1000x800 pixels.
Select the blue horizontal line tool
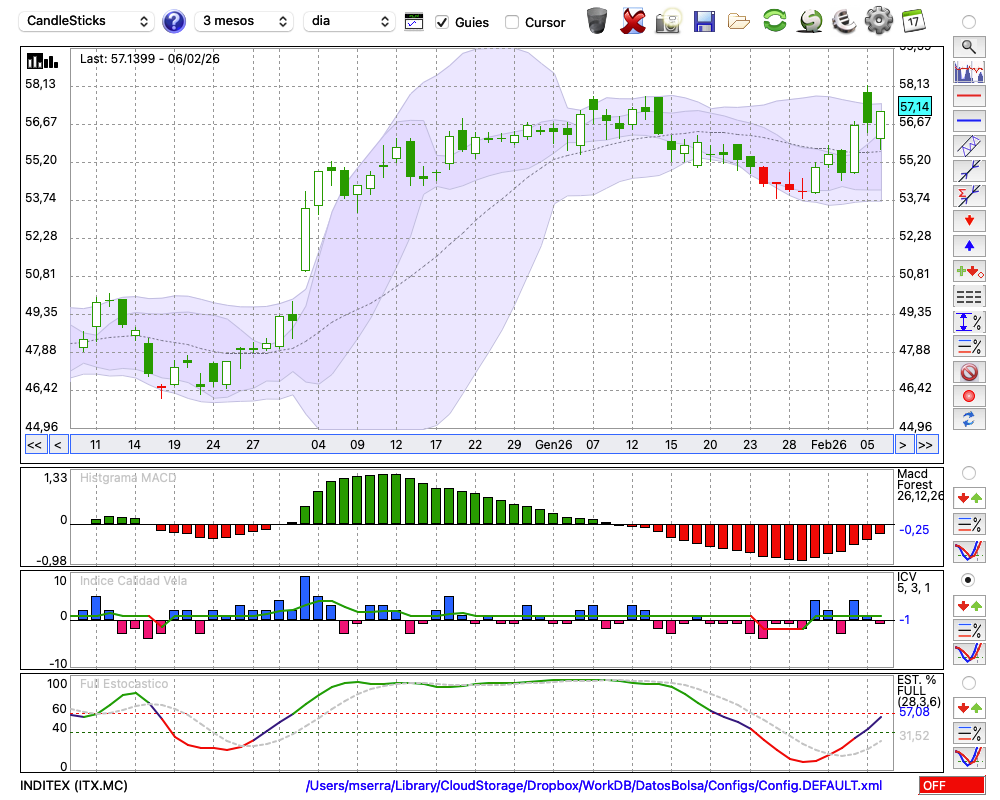pyautogui.click(x=968, y=121)
